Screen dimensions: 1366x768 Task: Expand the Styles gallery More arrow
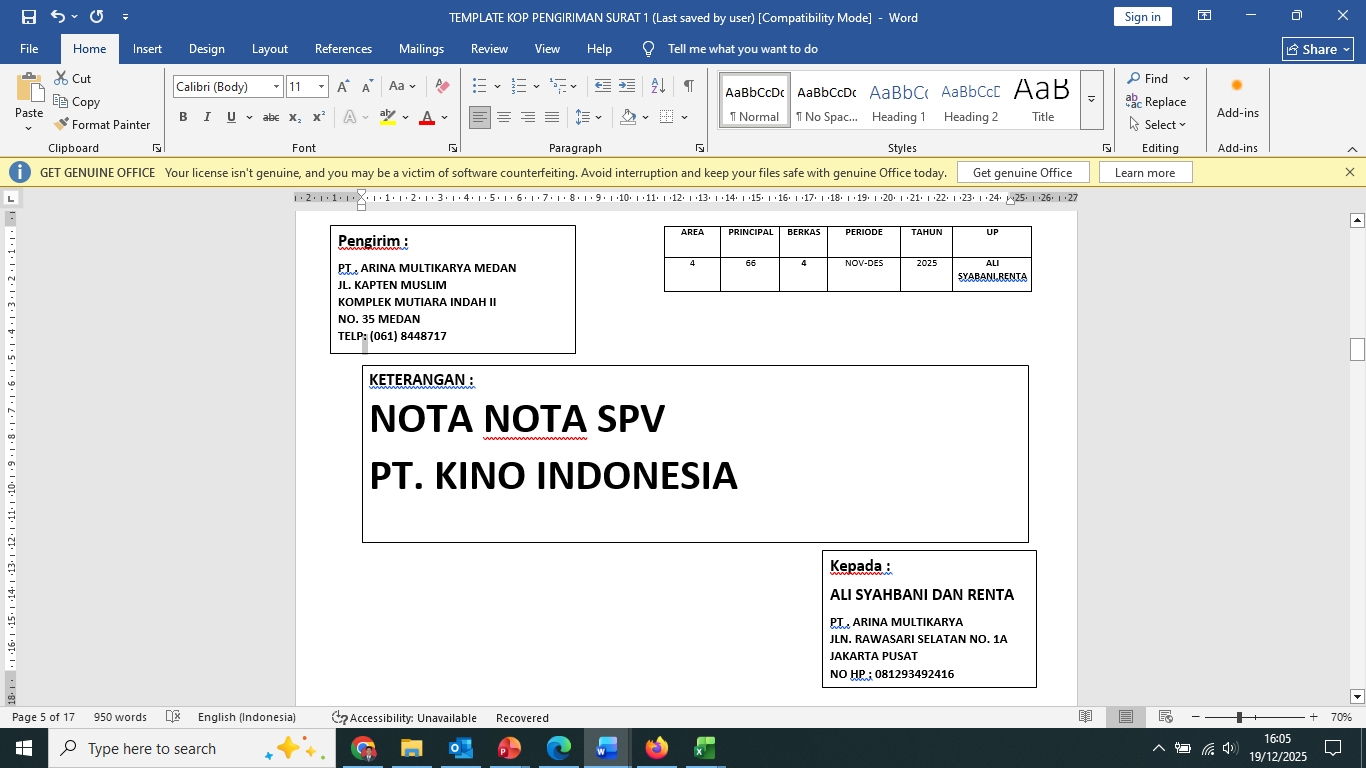pyautogui.click(x=1092, y=99)
